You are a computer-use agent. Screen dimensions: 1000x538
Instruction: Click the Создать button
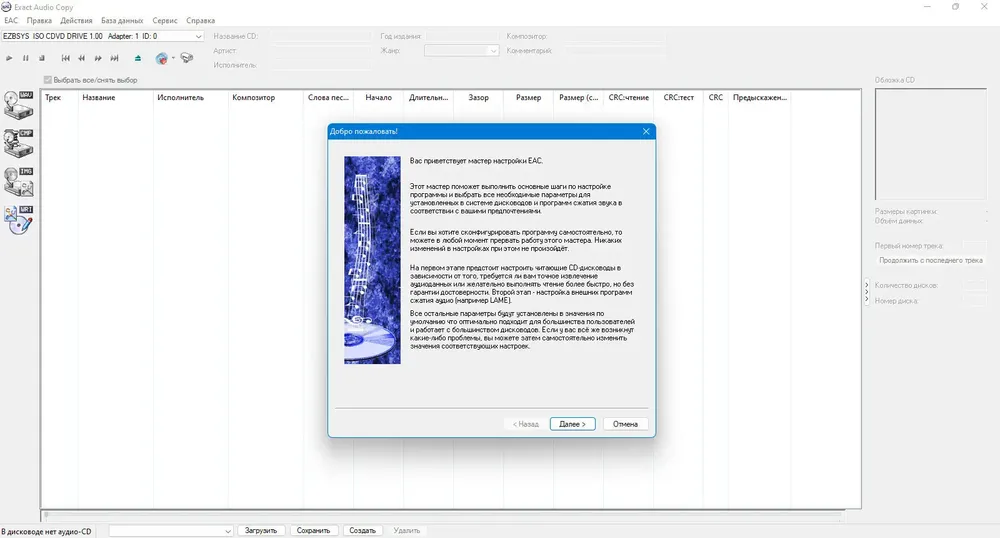(x=362, y=530)
